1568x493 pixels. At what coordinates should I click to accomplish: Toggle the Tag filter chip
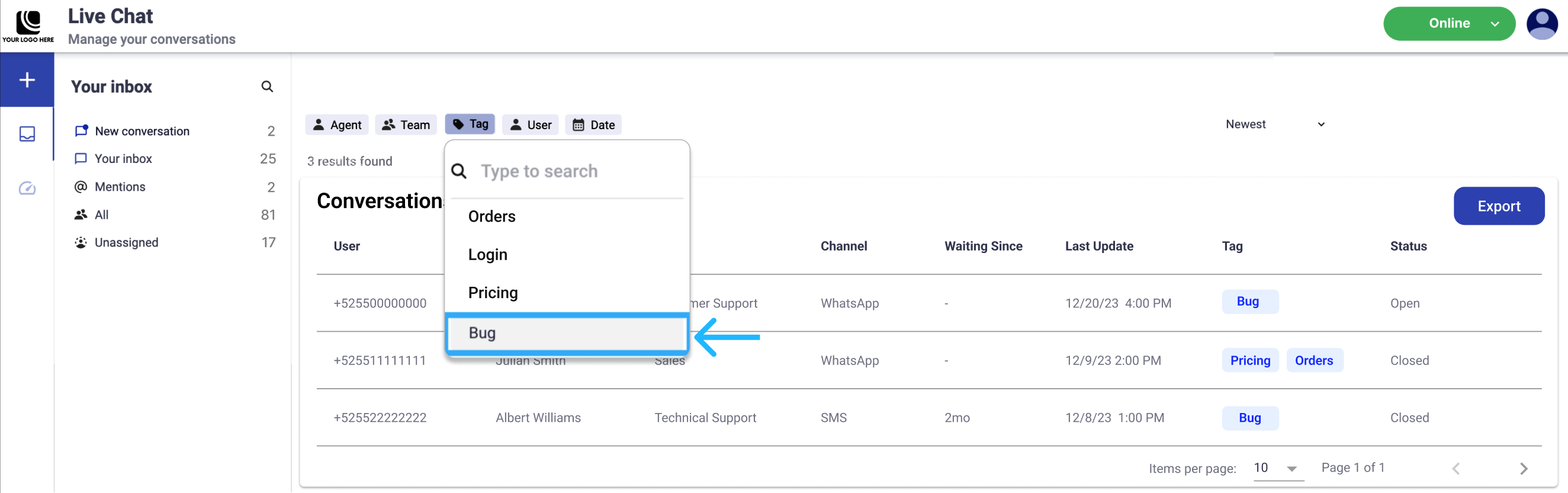click(x=470, y=124)
